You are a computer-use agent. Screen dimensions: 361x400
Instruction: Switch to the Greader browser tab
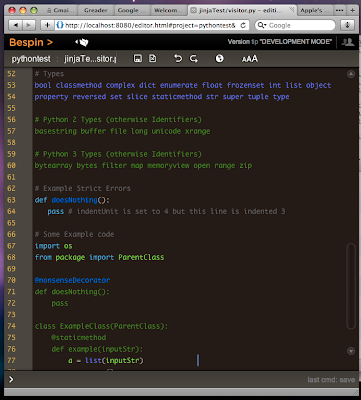pos(96,10)
